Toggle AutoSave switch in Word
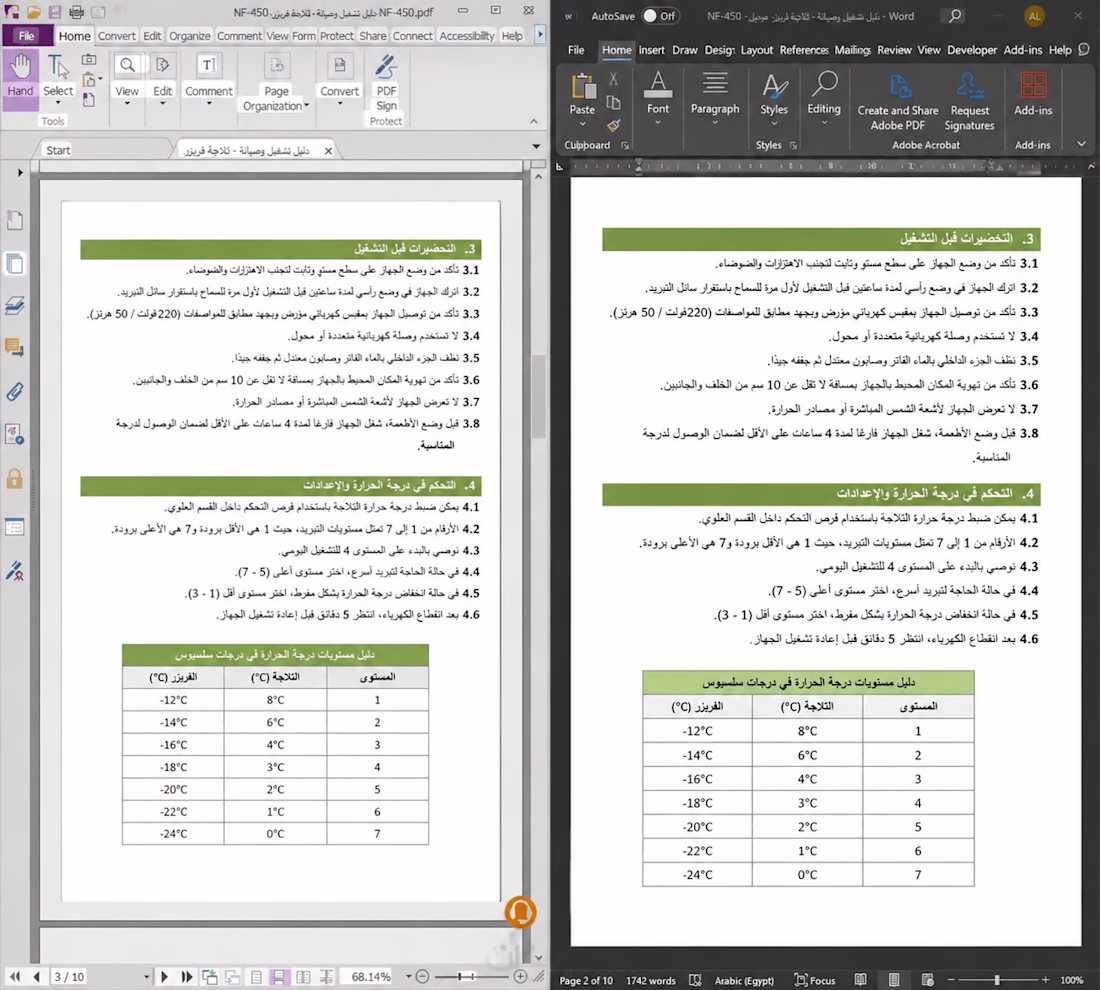 click(659, 15)
